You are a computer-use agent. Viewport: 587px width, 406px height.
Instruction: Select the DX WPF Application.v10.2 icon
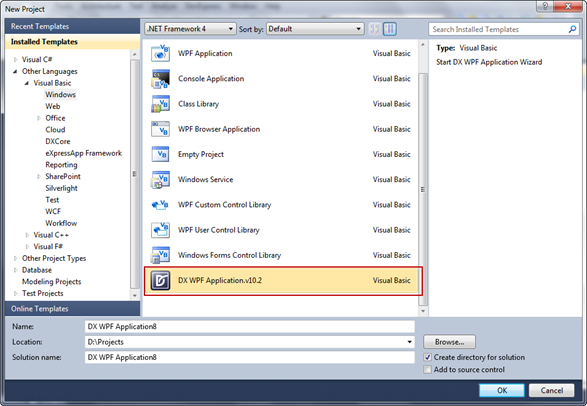point(160,280)
